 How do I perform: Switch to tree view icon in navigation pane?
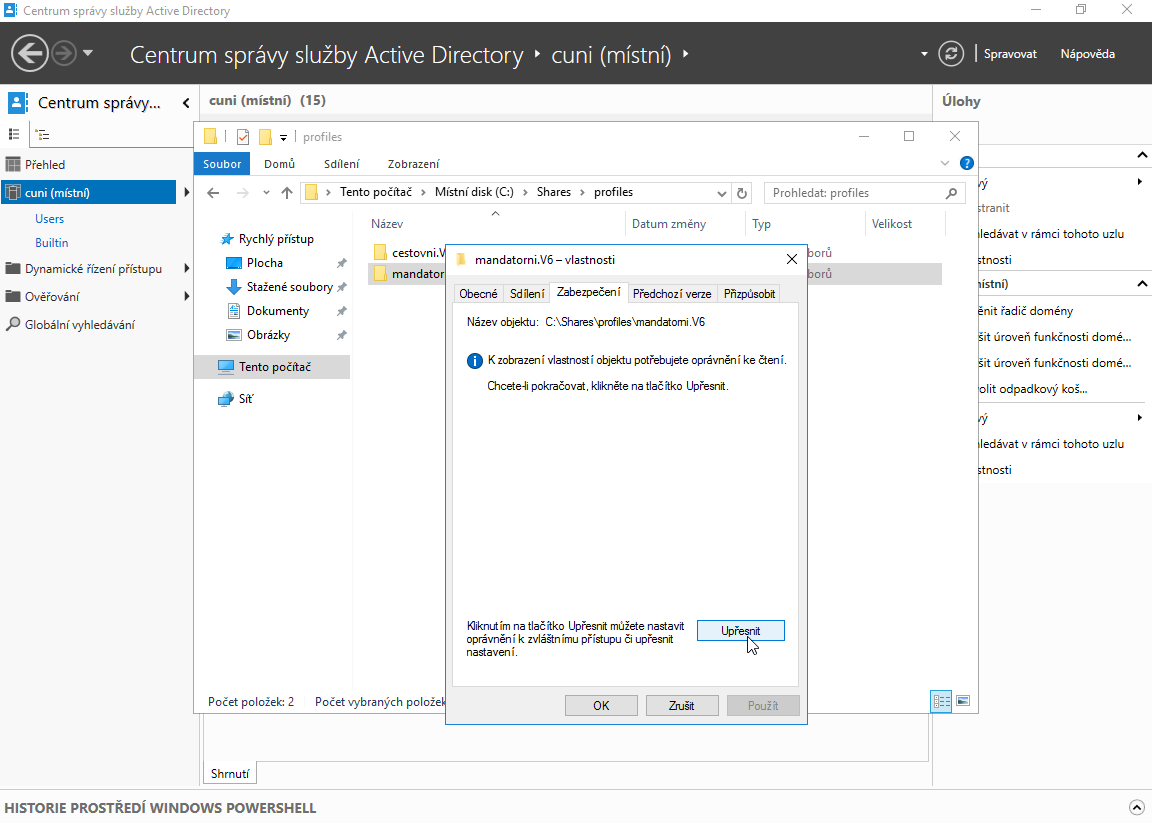click(x=43, y=134)
